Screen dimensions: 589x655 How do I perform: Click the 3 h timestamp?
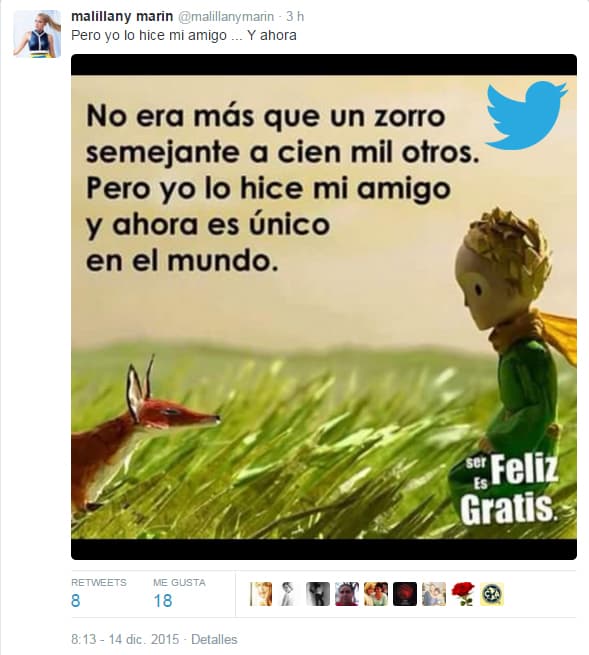coord(295,16)
